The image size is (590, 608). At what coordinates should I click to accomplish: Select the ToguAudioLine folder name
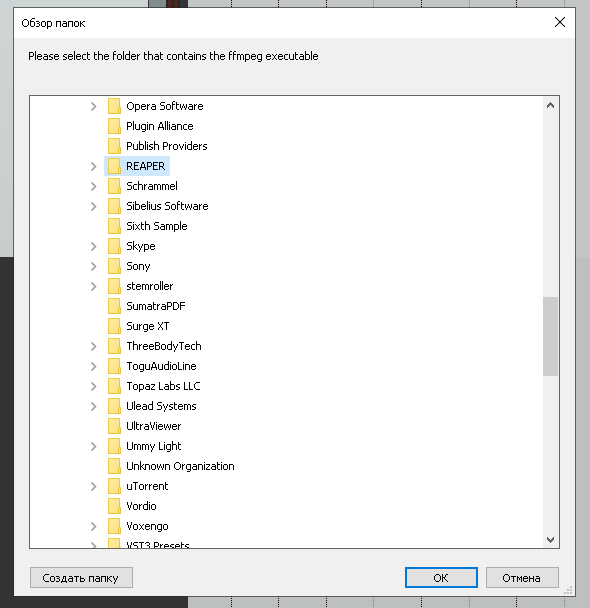click(161, 366)
